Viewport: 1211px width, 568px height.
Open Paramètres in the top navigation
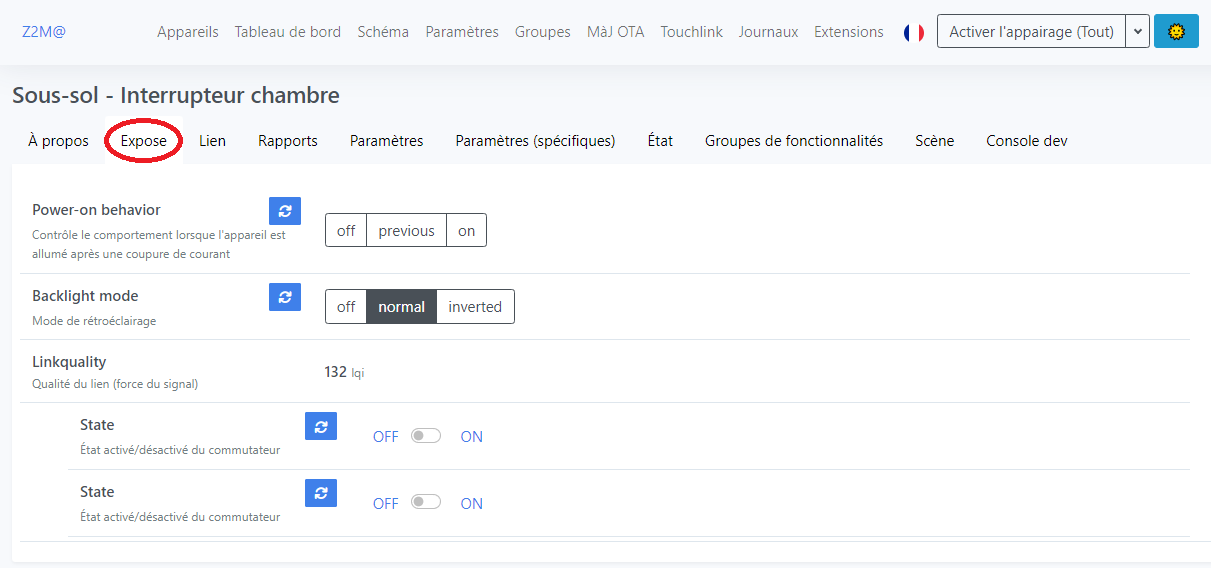pos(462,32)
